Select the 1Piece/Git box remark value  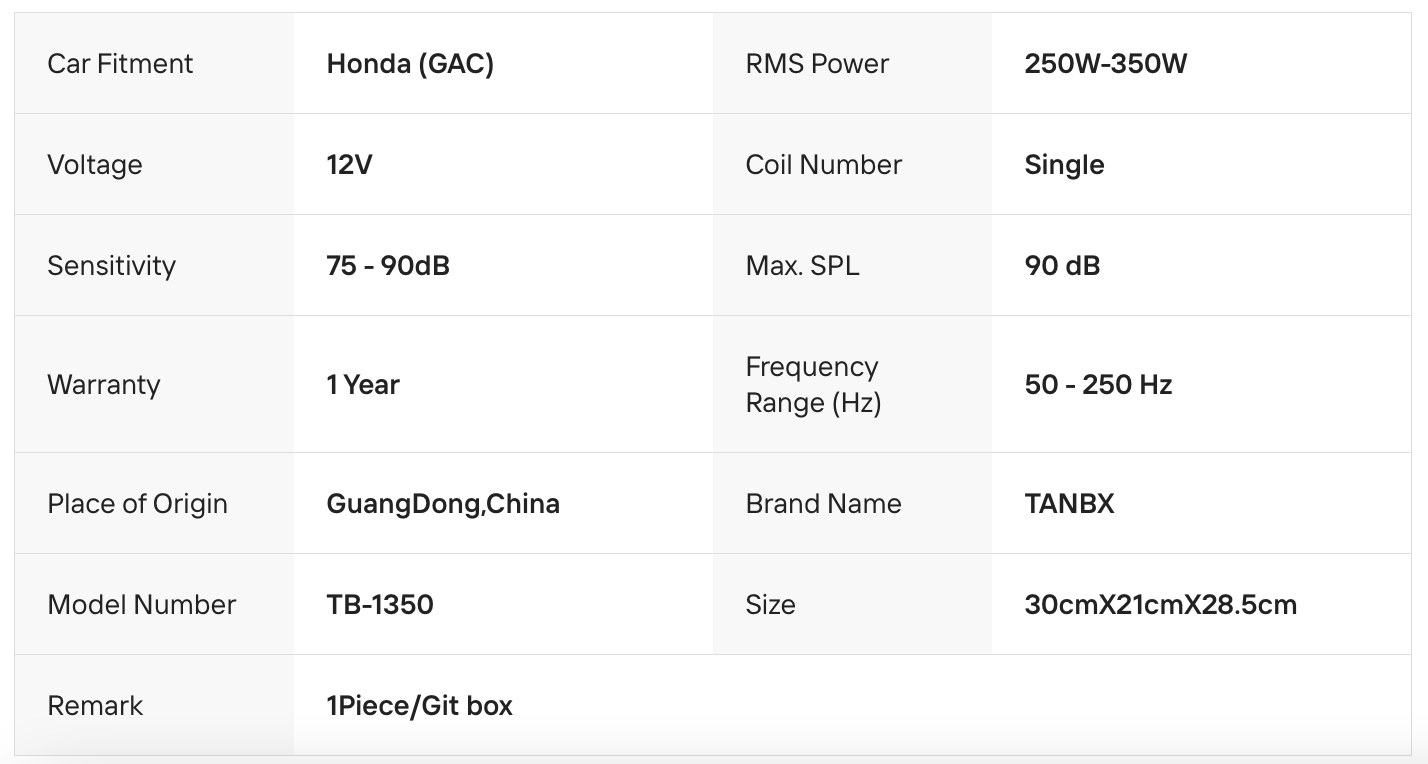pyautogui.click(x=419, y=706)
